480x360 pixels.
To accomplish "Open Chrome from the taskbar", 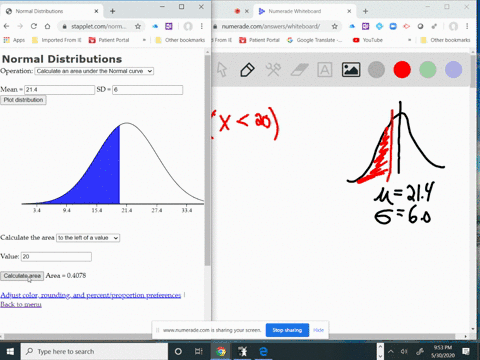I will coord(221,351).
